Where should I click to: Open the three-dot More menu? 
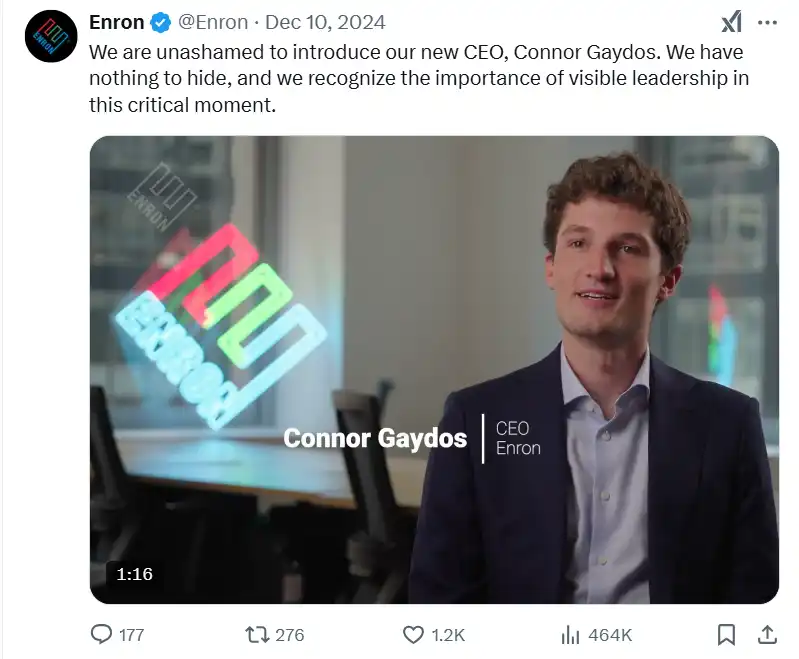[x=768, y=22]
